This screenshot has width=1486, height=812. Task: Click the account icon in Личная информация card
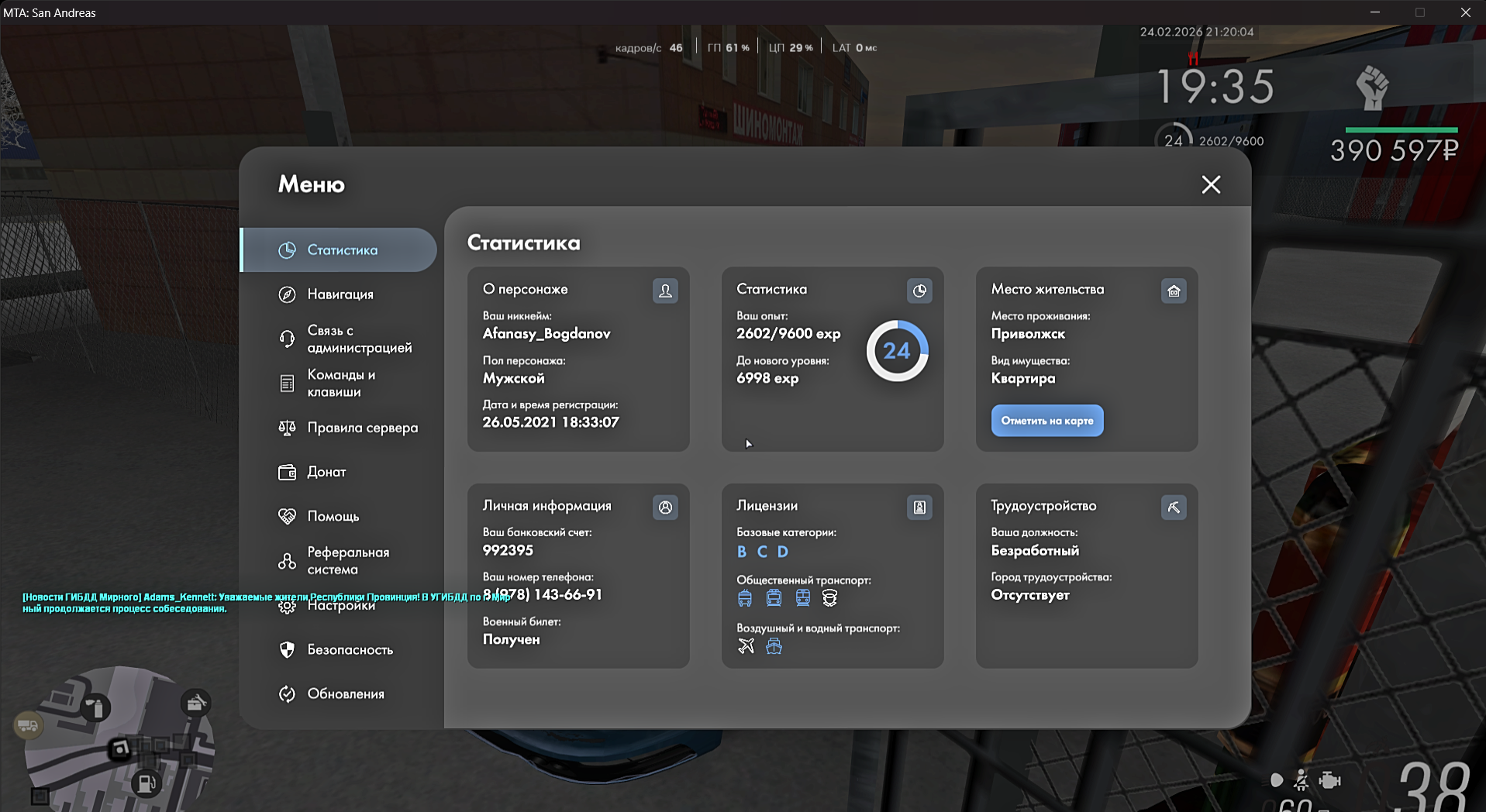coord(665,507)
